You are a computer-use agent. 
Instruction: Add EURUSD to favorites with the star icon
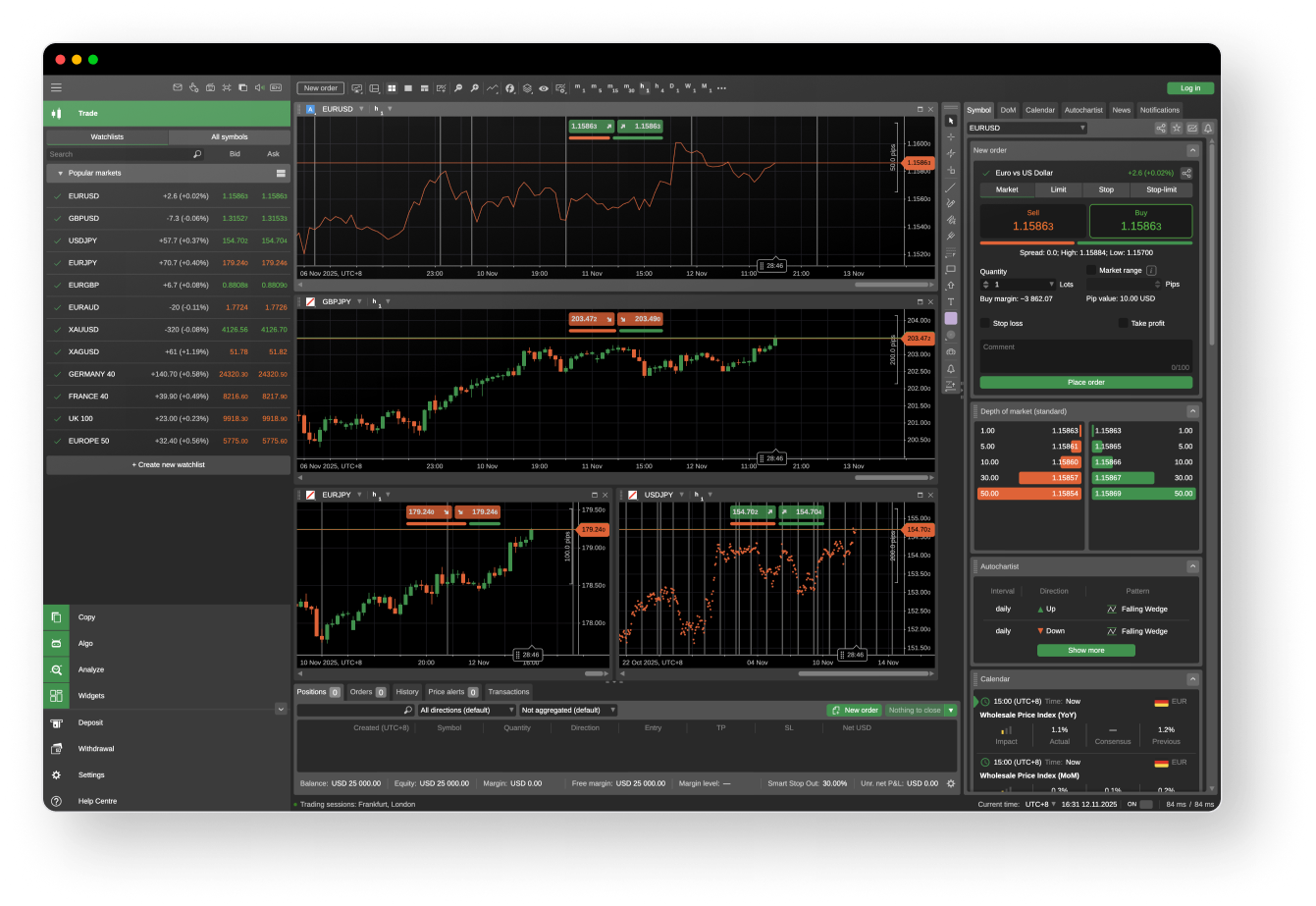(1177, 128)
